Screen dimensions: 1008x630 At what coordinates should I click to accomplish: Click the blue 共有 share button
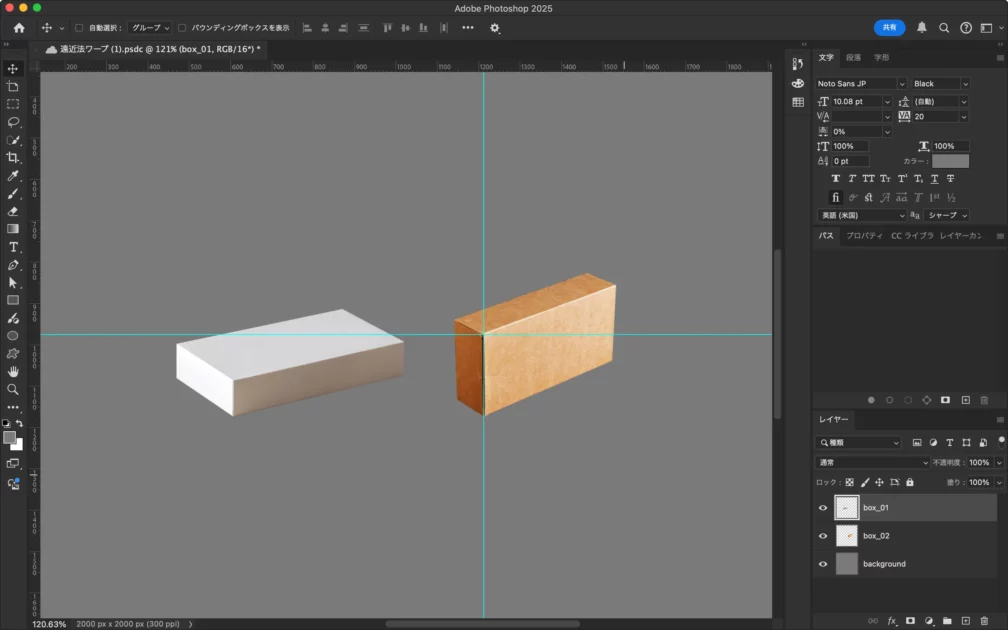click(889, 28)
